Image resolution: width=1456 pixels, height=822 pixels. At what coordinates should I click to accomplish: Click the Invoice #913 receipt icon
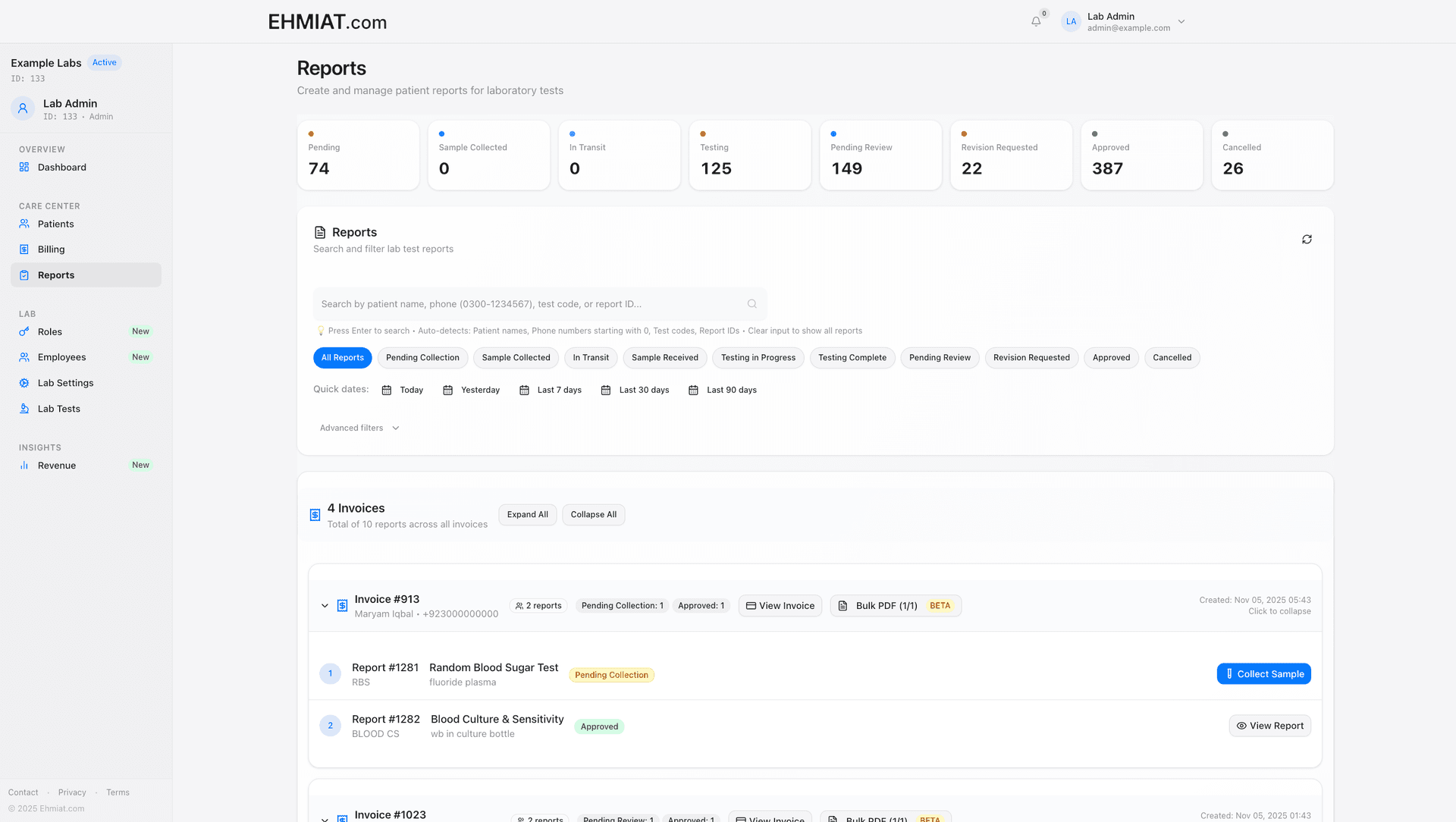click(343, 606)
